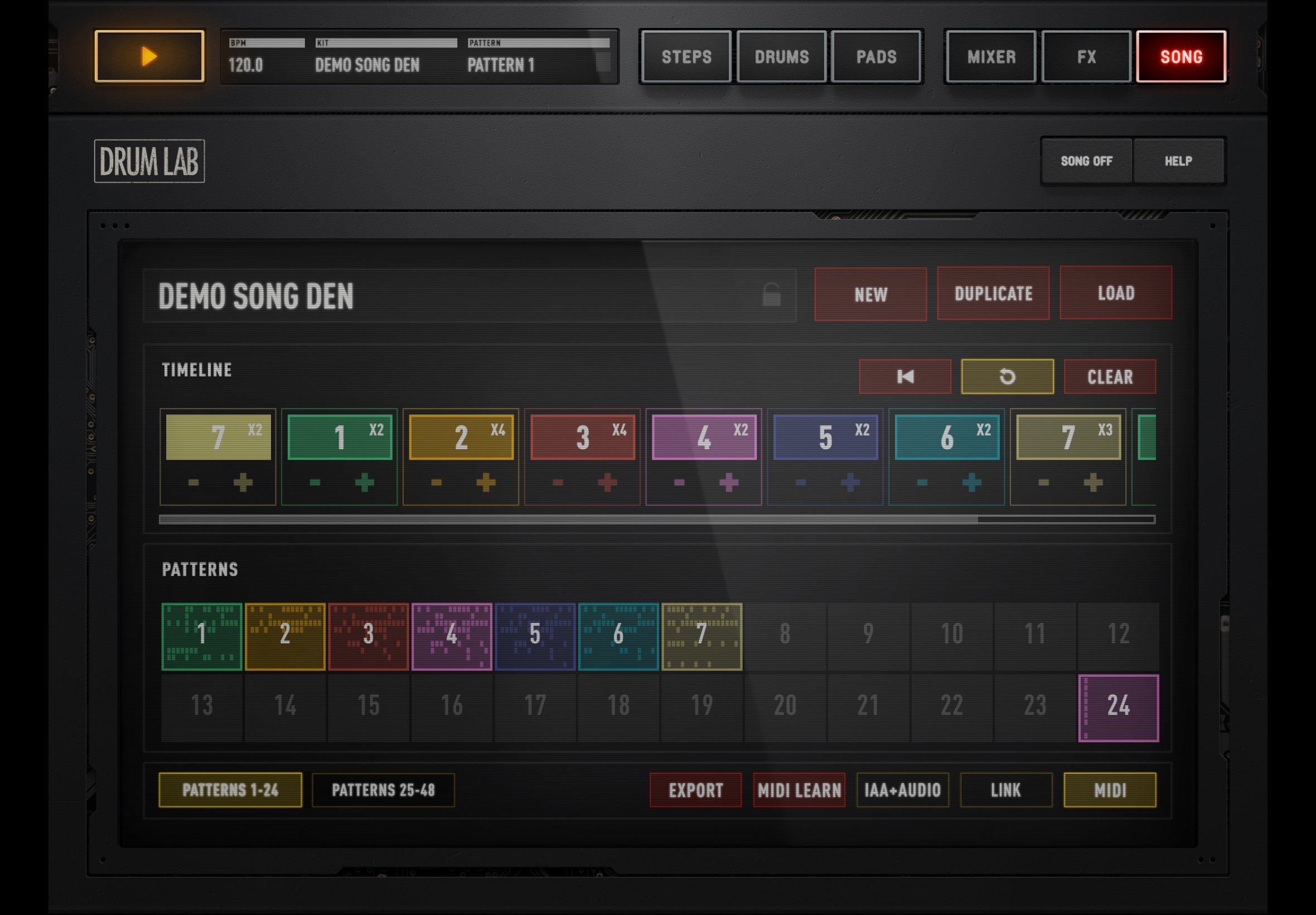
Task: Enable MIDI LEARN mode
Action: 799,790
